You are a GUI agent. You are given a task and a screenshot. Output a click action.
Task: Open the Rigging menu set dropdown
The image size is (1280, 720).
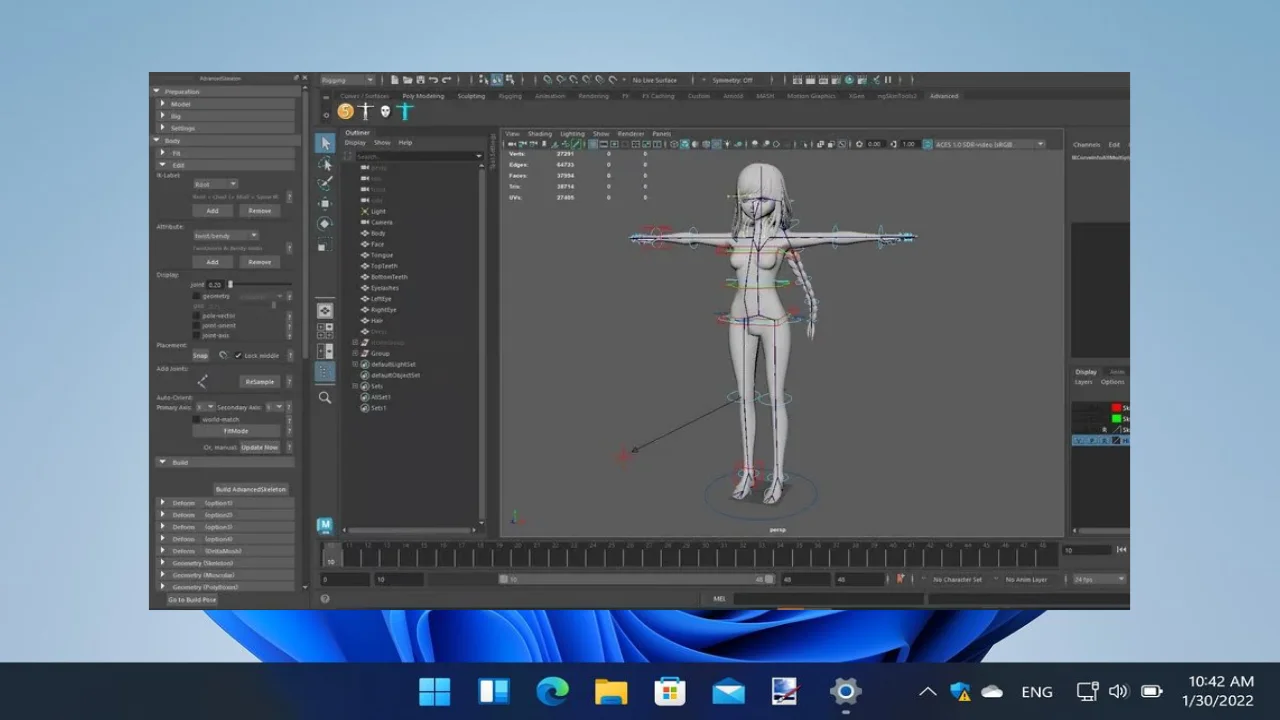pyautogui.click(x=347, y=80)
